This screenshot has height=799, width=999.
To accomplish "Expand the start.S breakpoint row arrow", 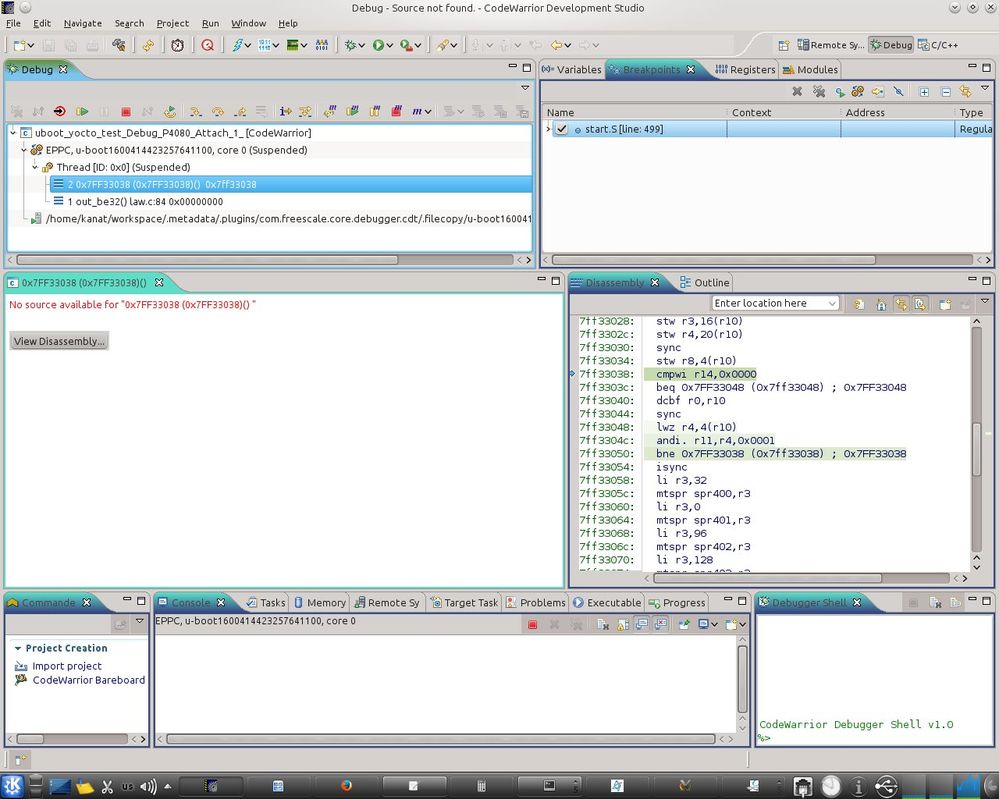I will tap(548, 129).
